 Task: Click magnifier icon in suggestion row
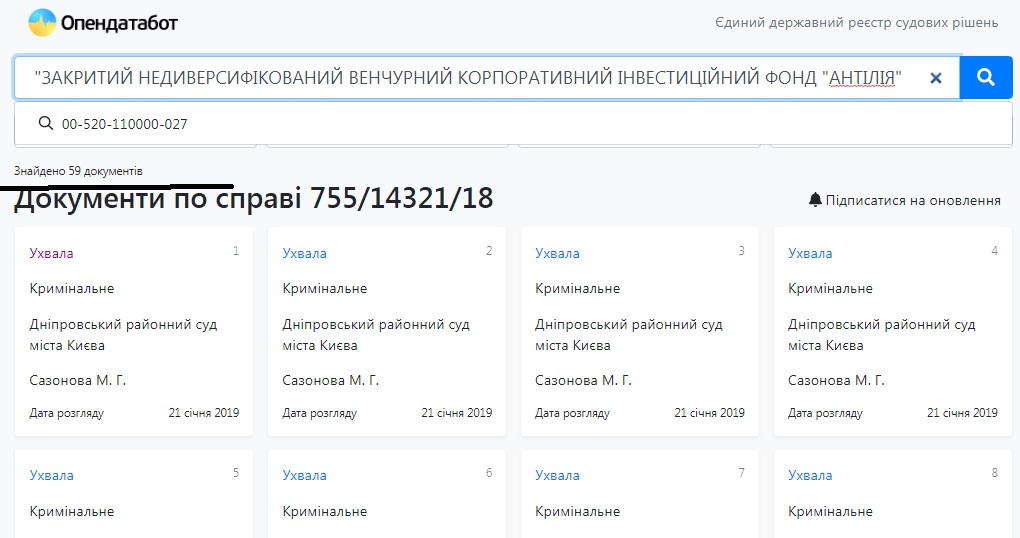[x=45, y=124]
